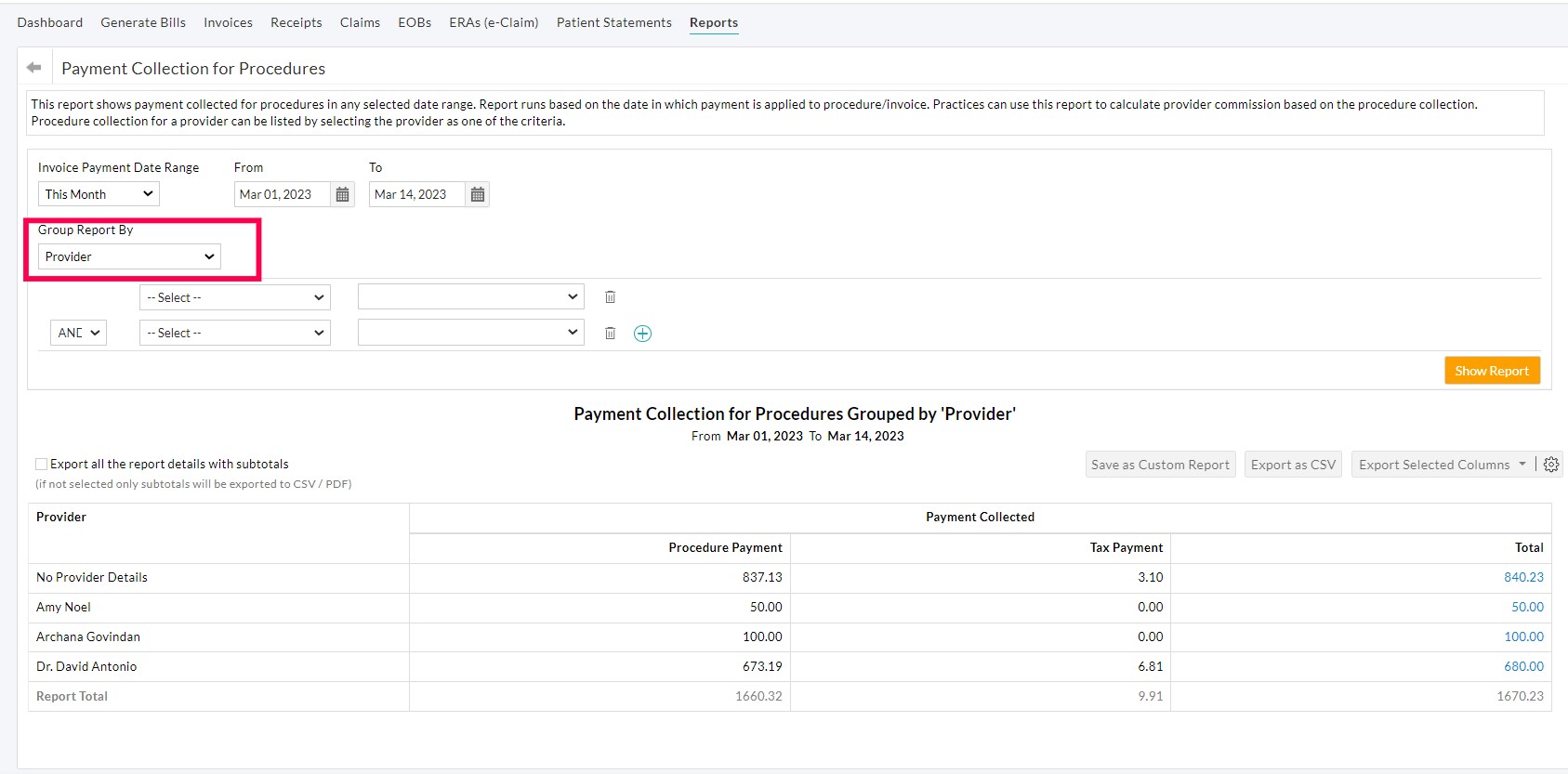Edit the From date field Mar 01, 2023
The height and width of the screenshot is (774, 1568).
click(x=283, y=194)
